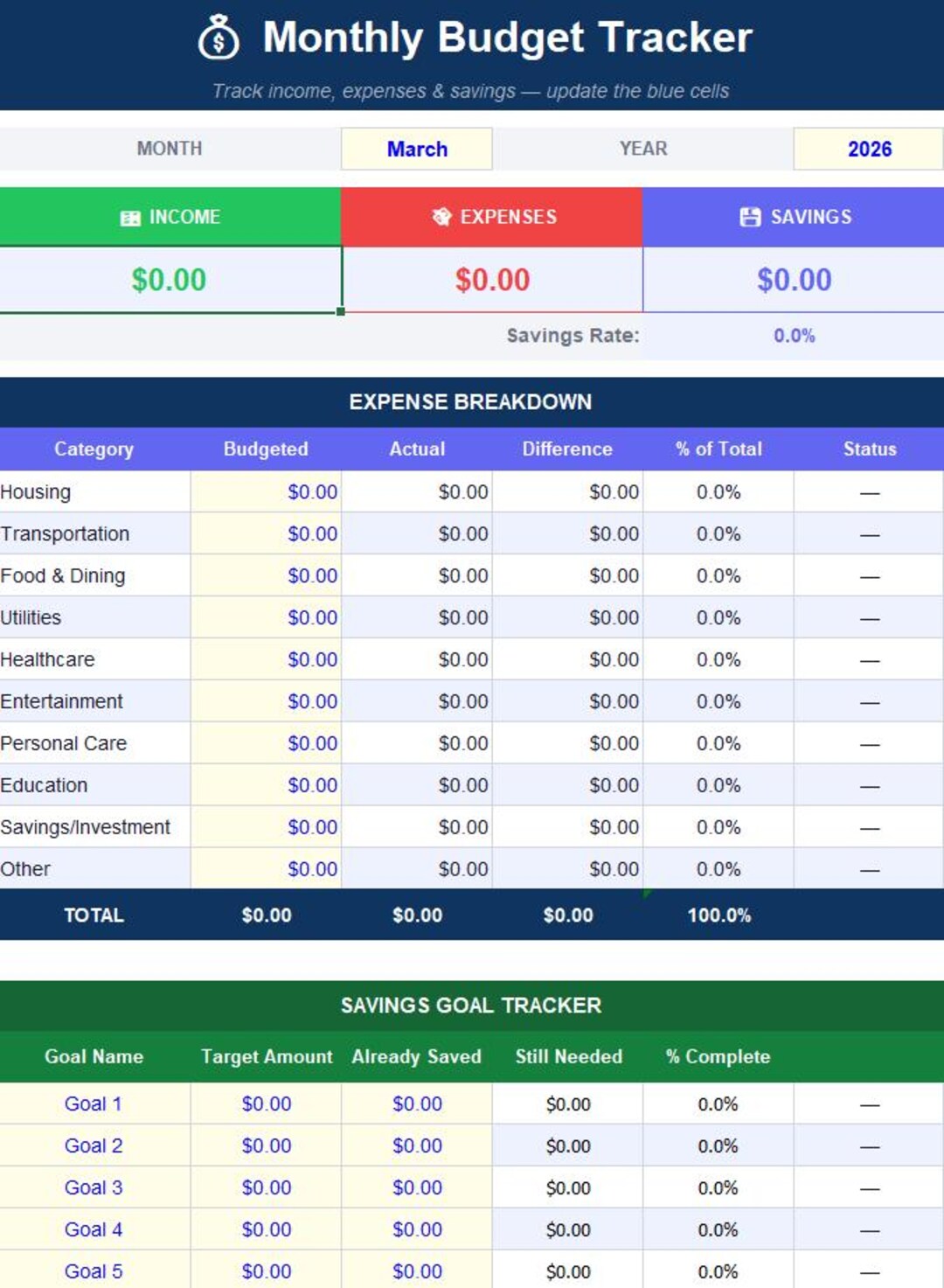The image size is (944, 1288).
Task: Select the Entertainment category cell
Action: 94,702
